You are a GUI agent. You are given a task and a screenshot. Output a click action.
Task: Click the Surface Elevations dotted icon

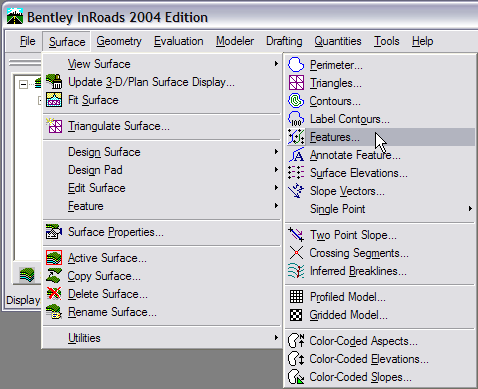pos(296,173)
